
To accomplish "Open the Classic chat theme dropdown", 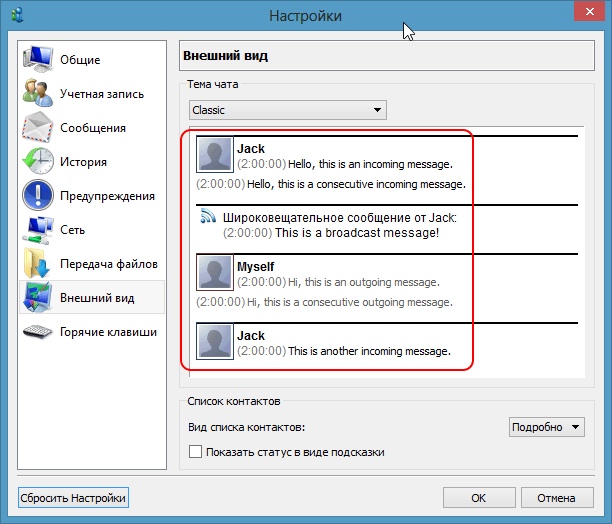I will [x=287, y=110].
